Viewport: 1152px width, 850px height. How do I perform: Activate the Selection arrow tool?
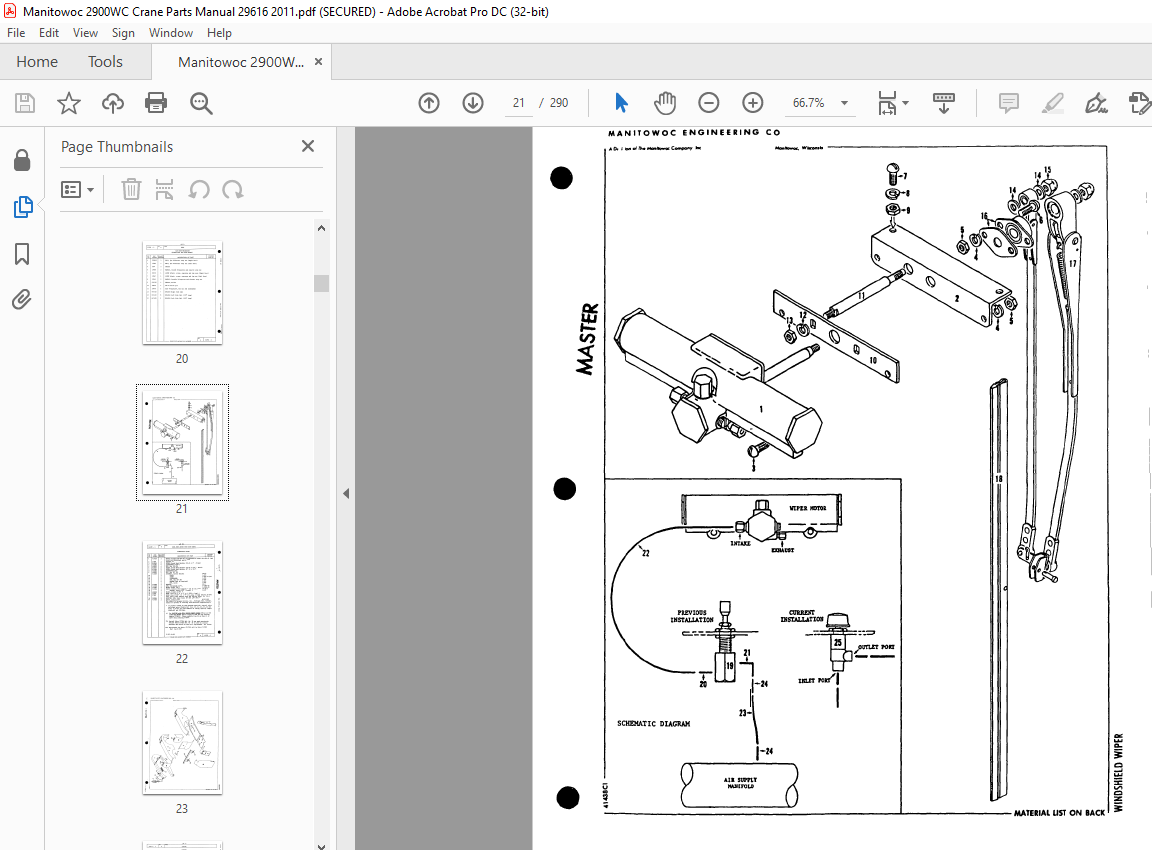(622, 103)
